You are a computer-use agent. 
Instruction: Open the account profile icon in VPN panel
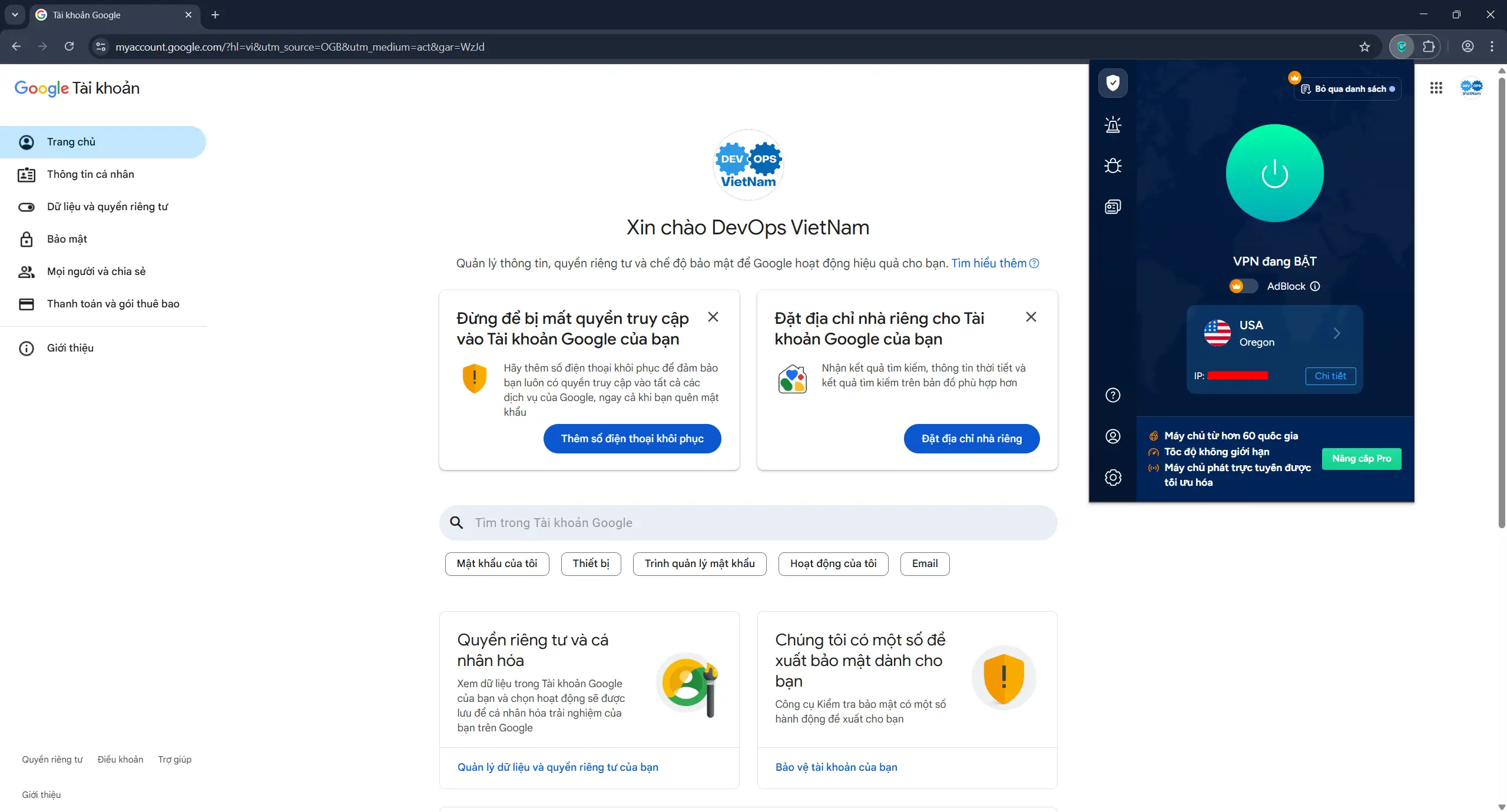(1112, 436)
